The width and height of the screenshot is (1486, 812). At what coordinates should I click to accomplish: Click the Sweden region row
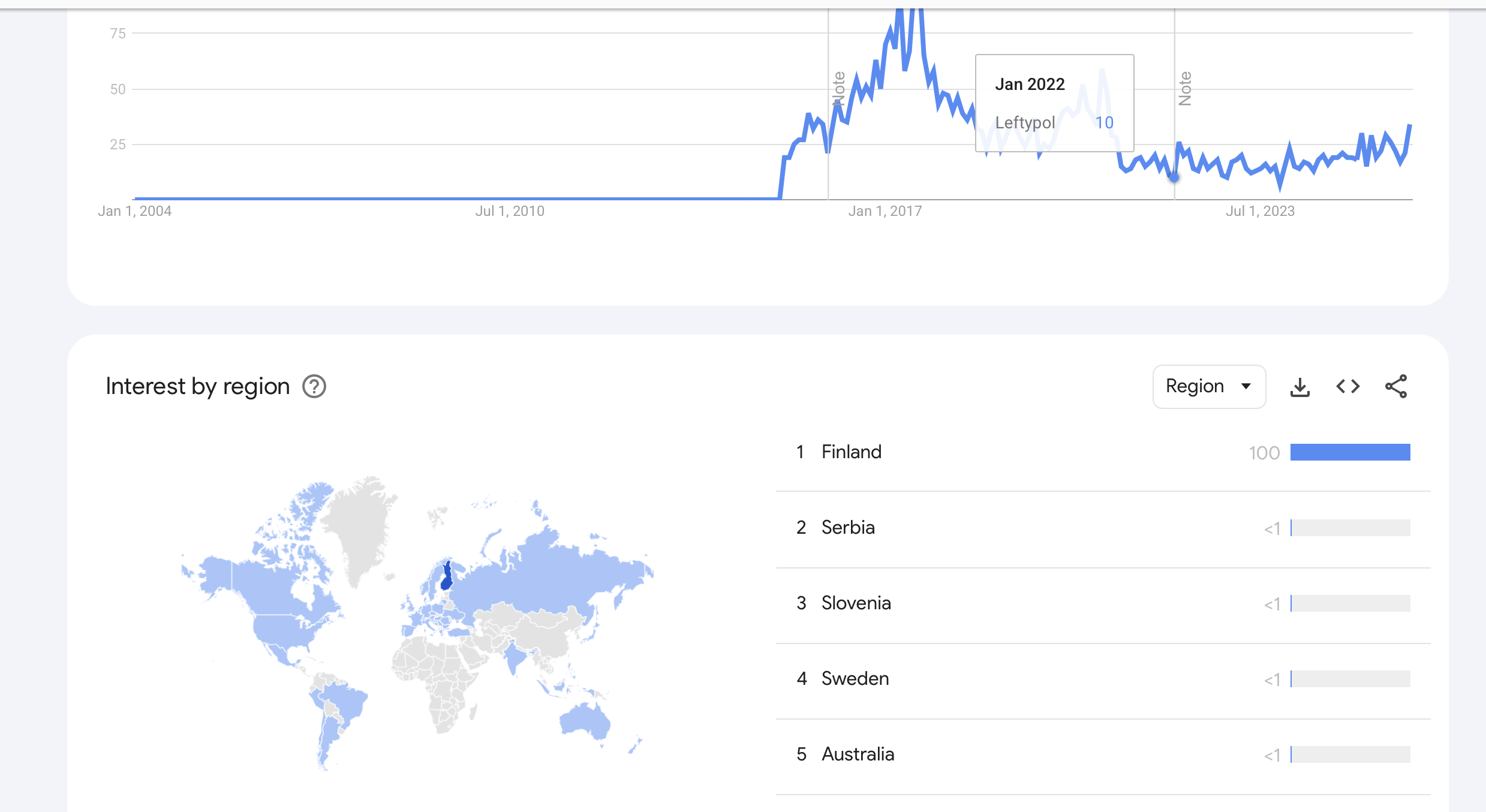click(855, 679)
